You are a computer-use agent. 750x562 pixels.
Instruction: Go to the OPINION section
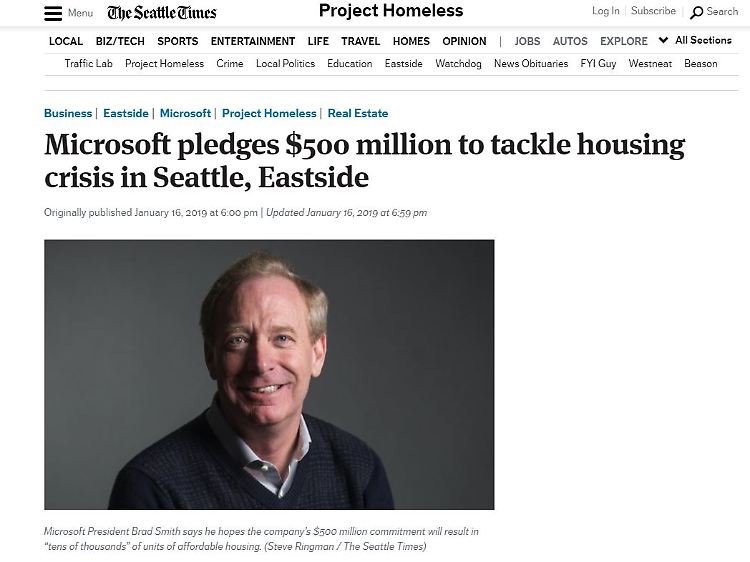464,41
